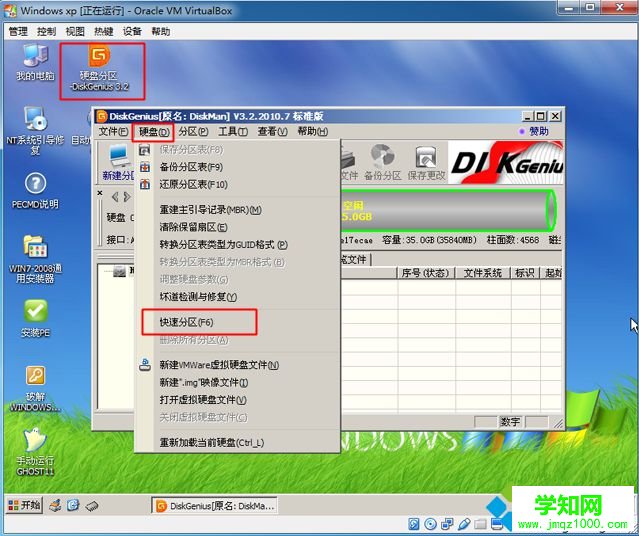Image resolution: width=639 pixels, height=536 pixels.
Task: Click the second quick launch icon
Action: tap(73, 506)
